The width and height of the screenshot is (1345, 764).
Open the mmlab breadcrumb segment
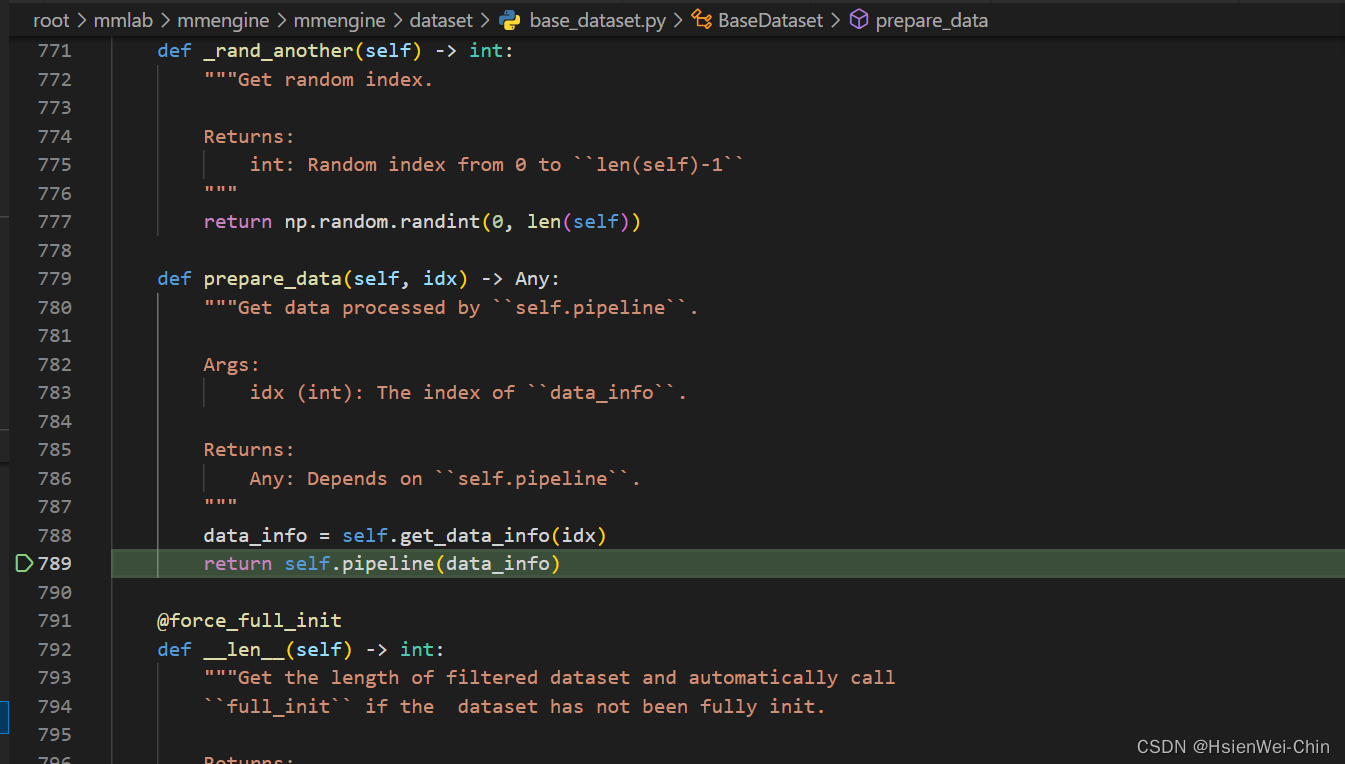coord(123,20)
